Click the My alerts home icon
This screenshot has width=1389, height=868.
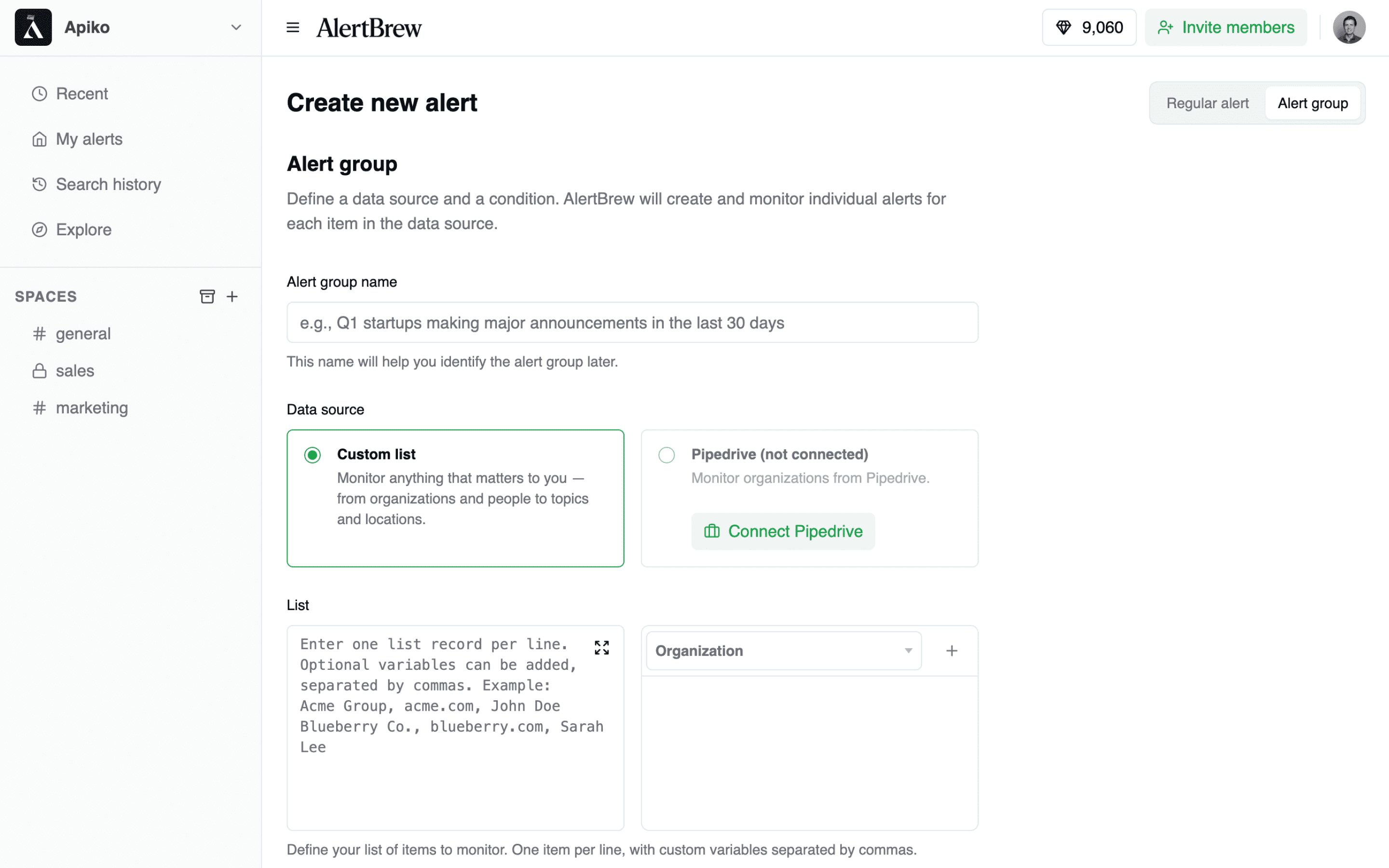[x=39, y=139]
